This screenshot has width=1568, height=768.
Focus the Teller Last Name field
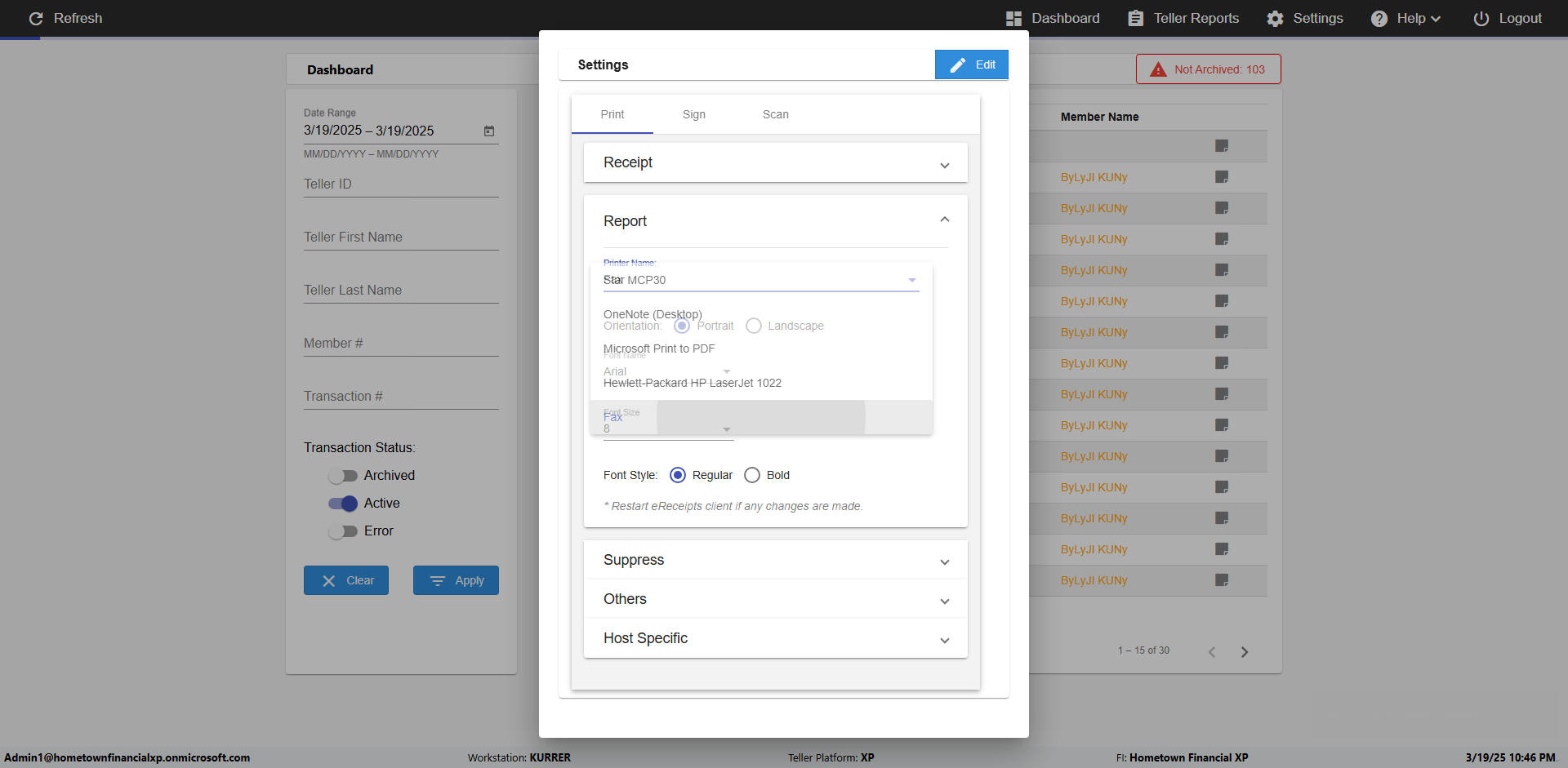[x=401, y=291]
